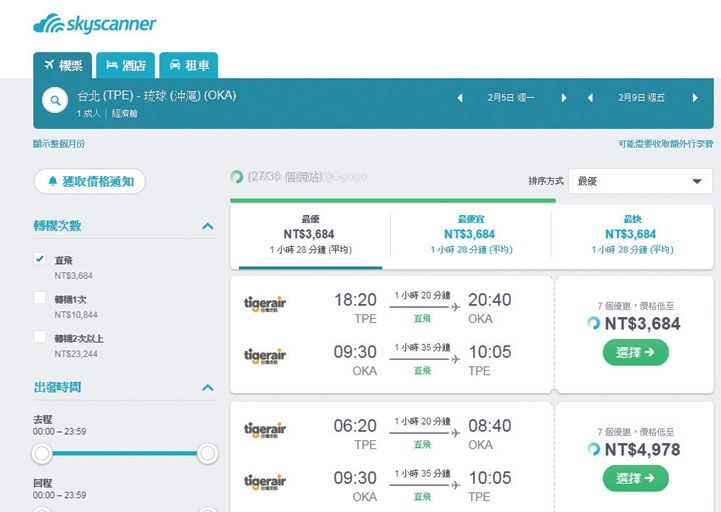Select the 最便宜 cheapest results tab

[x=471, y=236]
